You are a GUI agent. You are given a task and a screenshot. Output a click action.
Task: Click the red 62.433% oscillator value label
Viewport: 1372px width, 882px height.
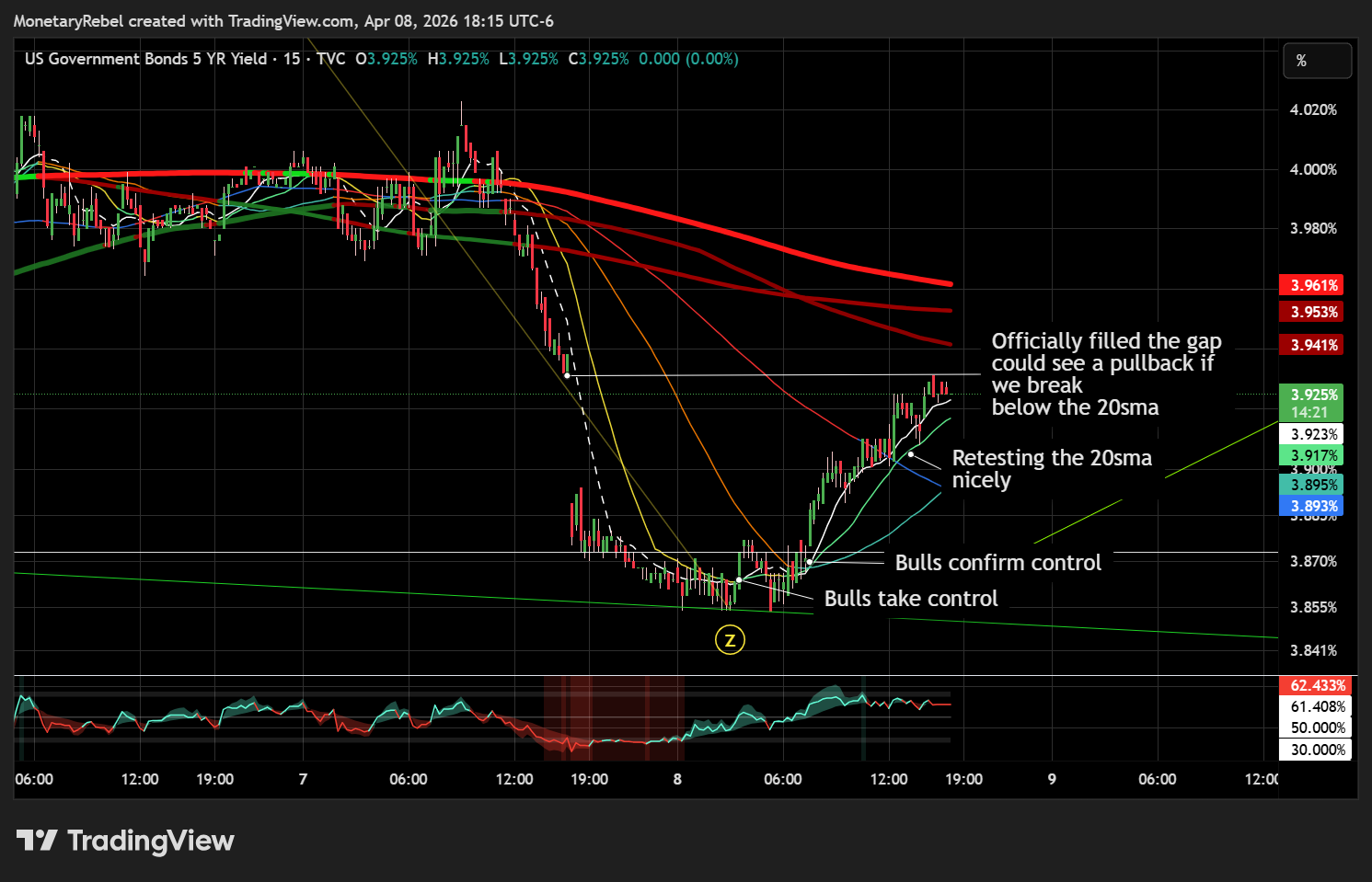[x=1316, y=685]
